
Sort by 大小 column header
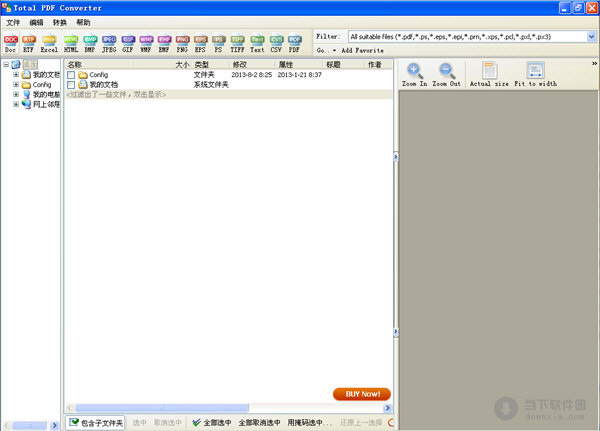[x=183, y=64]
